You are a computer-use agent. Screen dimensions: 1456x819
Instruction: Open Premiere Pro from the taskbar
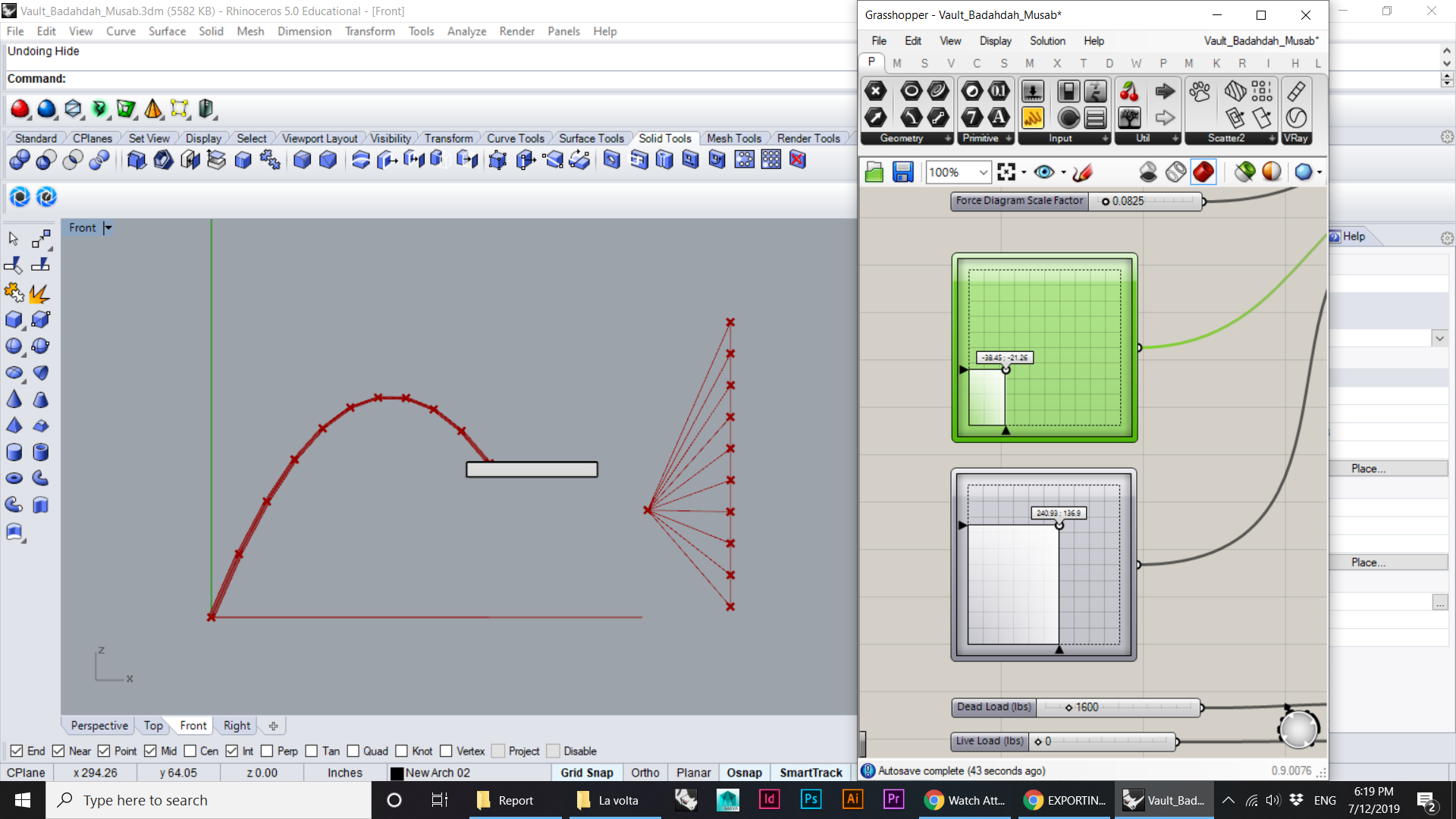coord(894,799)
